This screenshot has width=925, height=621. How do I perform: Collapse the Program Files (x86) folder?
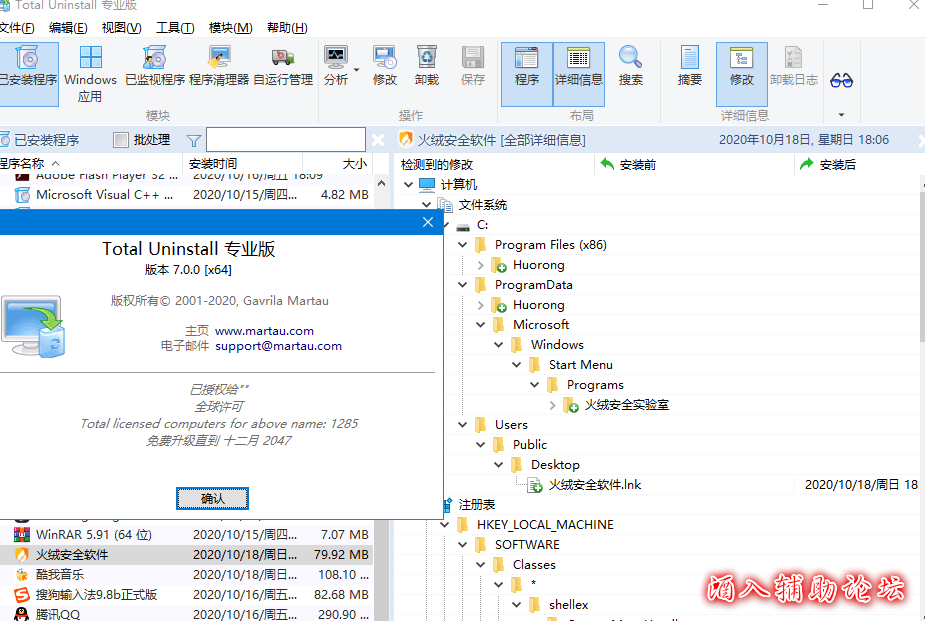(x=462, y=245)
